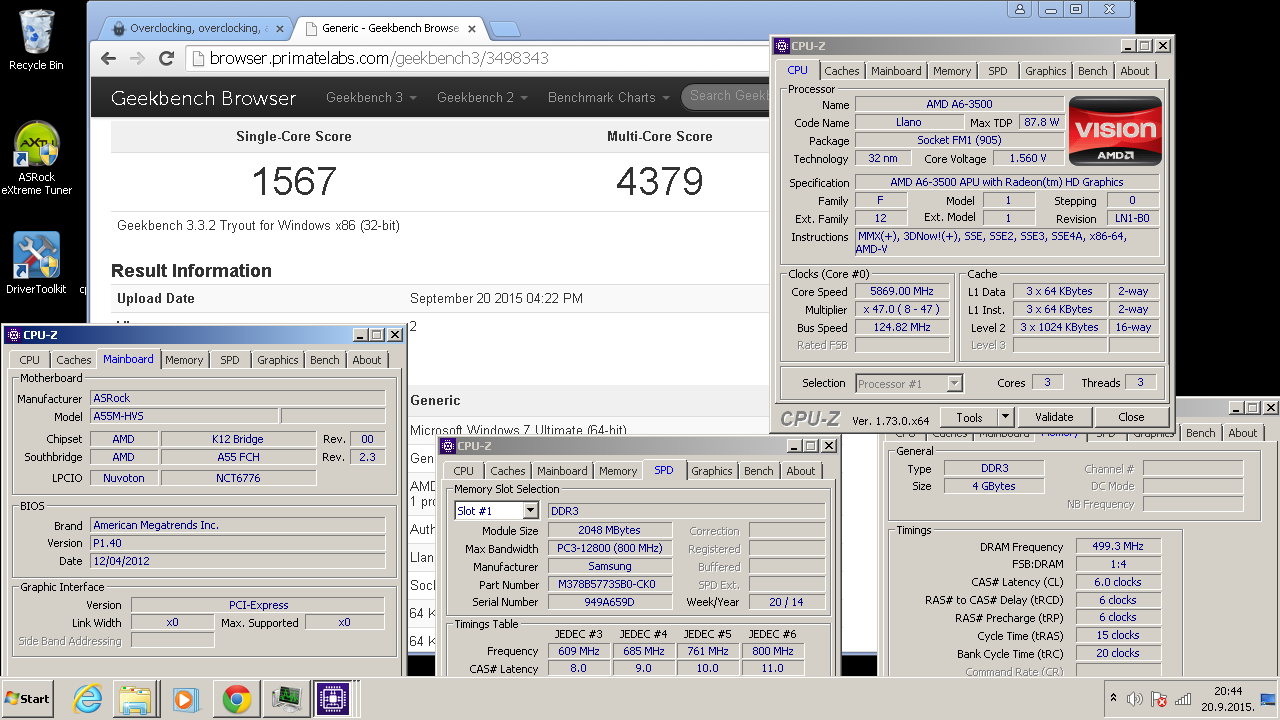Viewport: 1280px width, 720px height.
Task: Open Bench tab in CPU-Z CPU window
Action: [x=1093, y=71]
